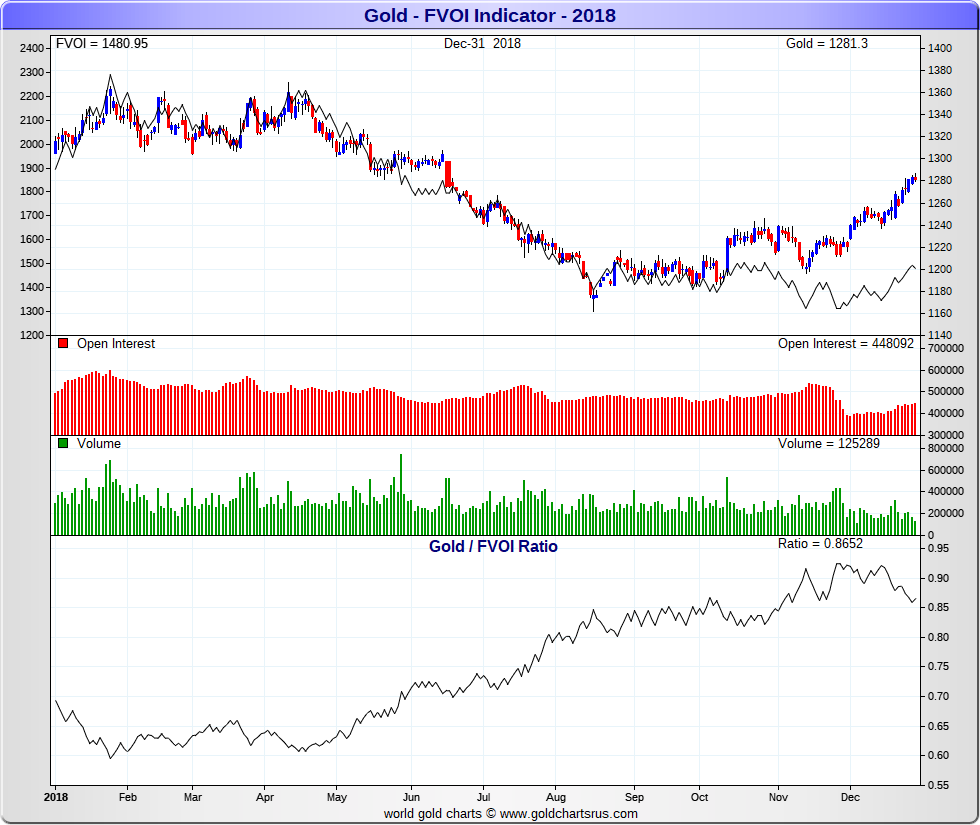Viewport: 980px width, 825px height.
Task: Open the www.goldchartsrus.com footer link
Action: pyautogui.click(x=568, y=814)
